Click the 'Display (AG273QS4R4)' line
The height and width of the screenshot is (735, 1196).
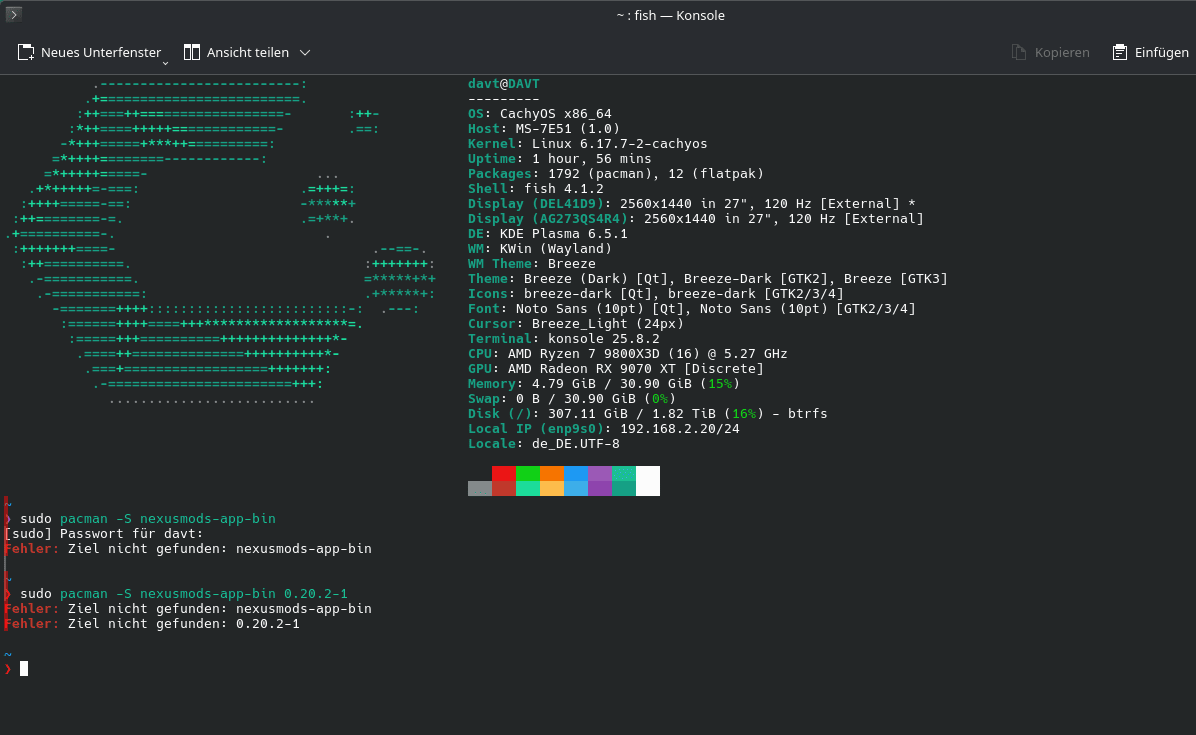pos(696,219)
